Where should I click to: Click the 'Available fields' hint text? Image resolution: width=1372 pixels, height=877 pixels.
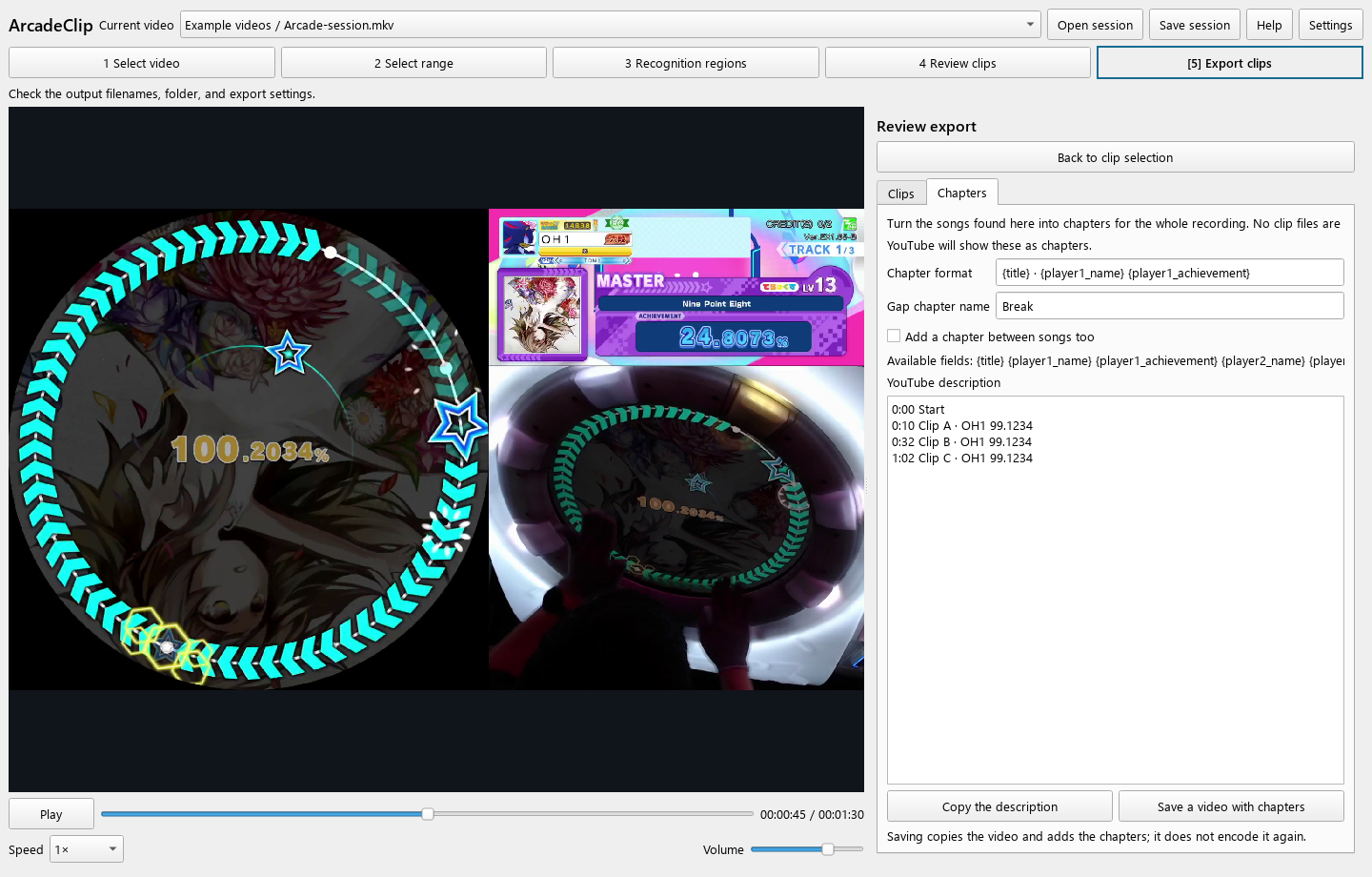(x=1116, y=360)
